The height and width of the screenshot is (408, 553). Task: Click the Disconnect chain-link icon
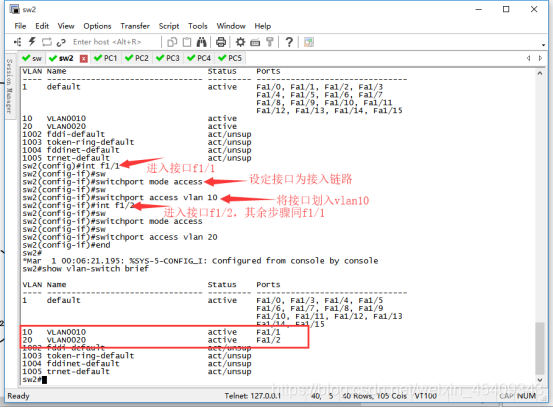tap(61, 42)
